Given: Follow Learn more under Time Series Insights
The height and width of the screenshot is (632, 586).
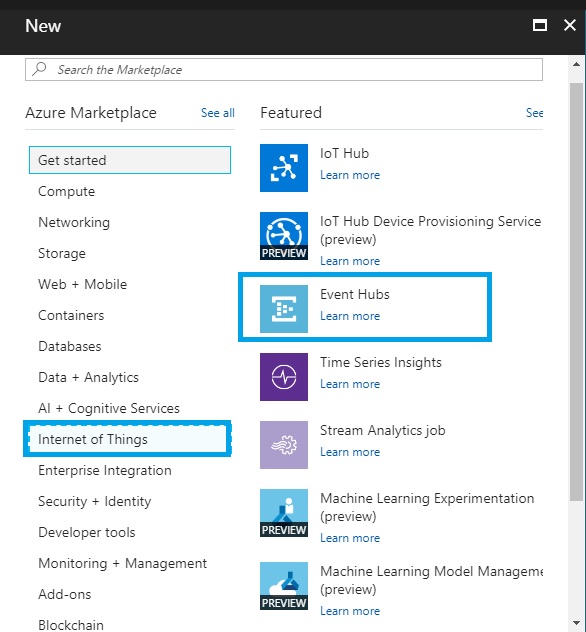Looking at the screenshot, I should click(x=350, y=384).
